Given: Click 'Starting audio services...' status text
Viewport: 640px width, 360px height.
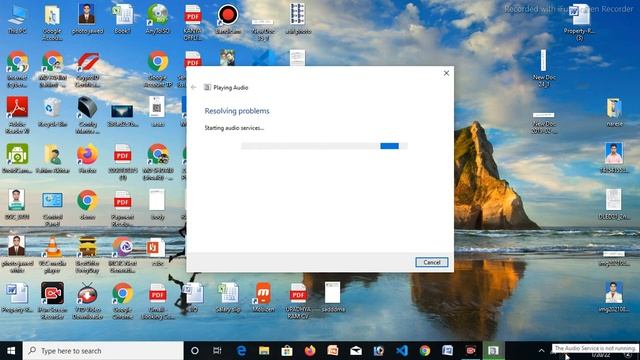Looking at the screenshot, I should (x=234, y=128).
